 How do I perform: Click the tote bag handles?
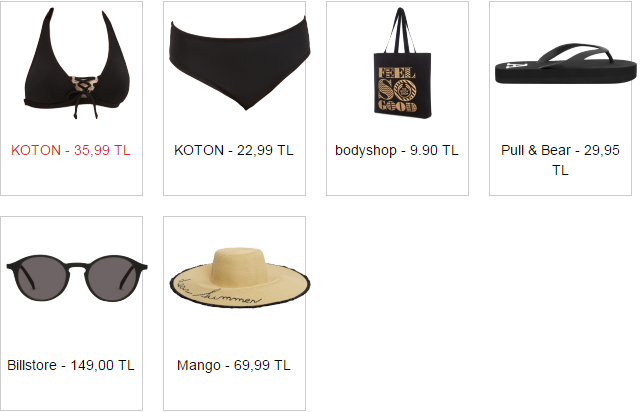401,30
